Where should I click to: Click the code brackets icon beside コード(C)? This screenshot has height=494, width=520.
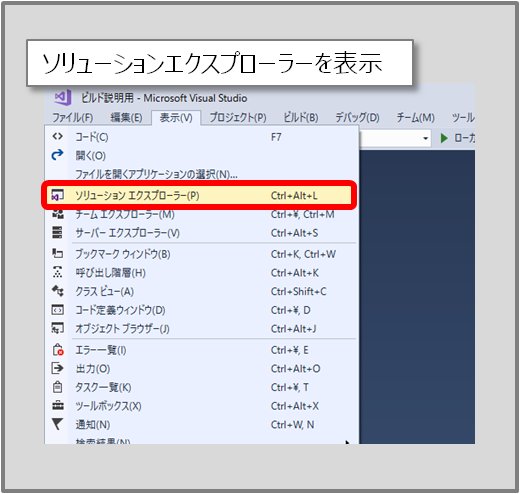point(57,137)
